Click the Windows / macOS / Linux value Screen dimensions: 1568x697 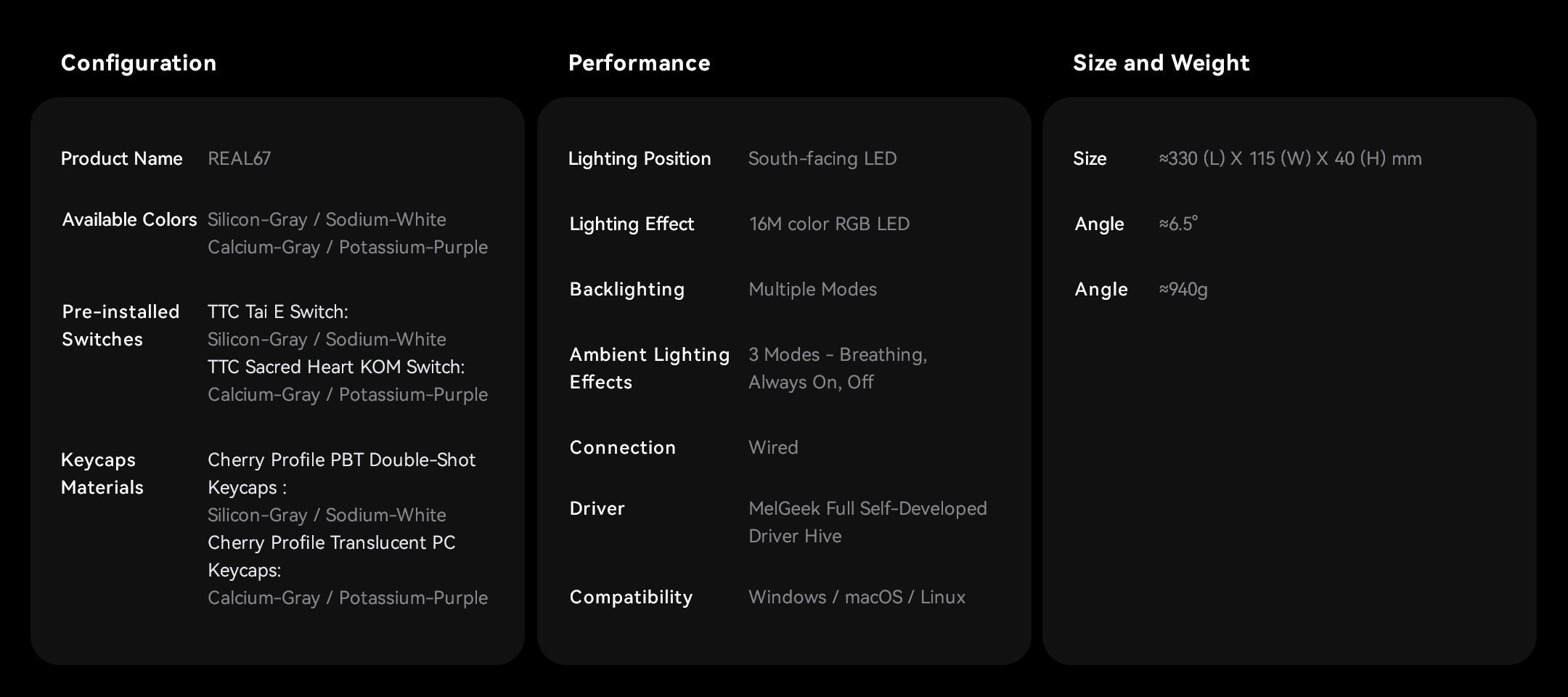tap(857, 597)
